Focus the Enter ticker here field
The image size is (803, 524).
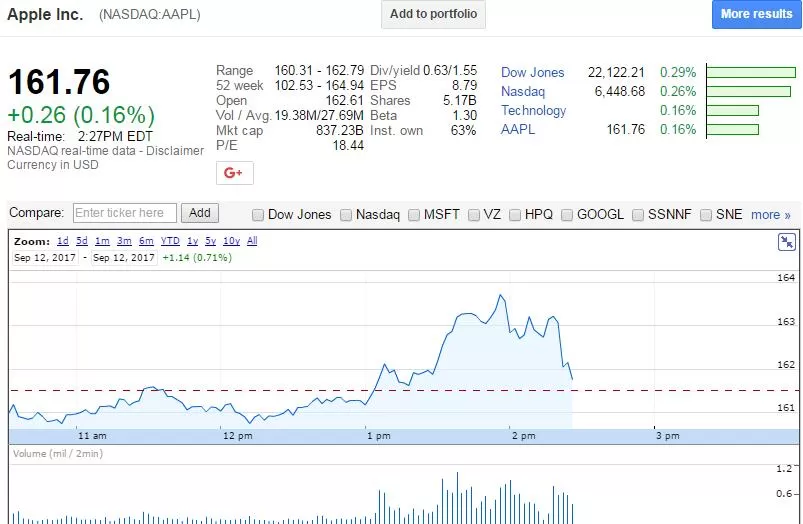125,213
